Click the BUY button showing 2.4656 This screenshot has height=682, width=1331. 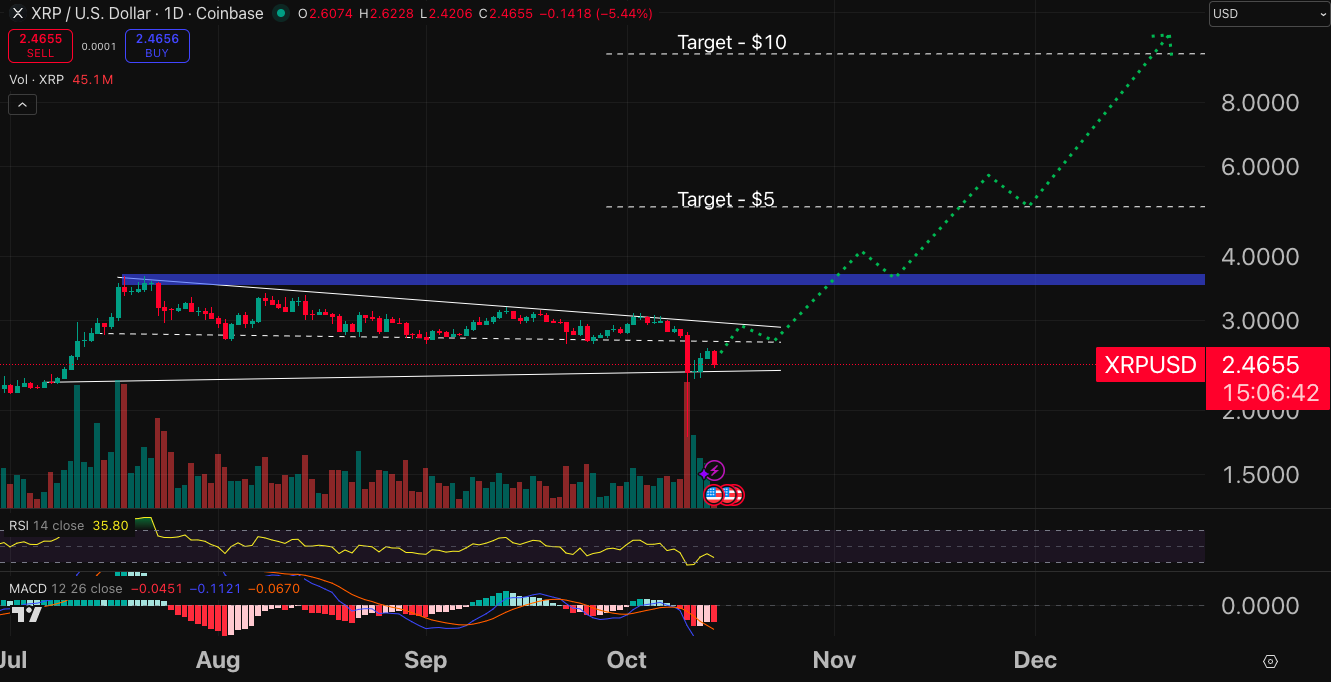tap(157, 46)
